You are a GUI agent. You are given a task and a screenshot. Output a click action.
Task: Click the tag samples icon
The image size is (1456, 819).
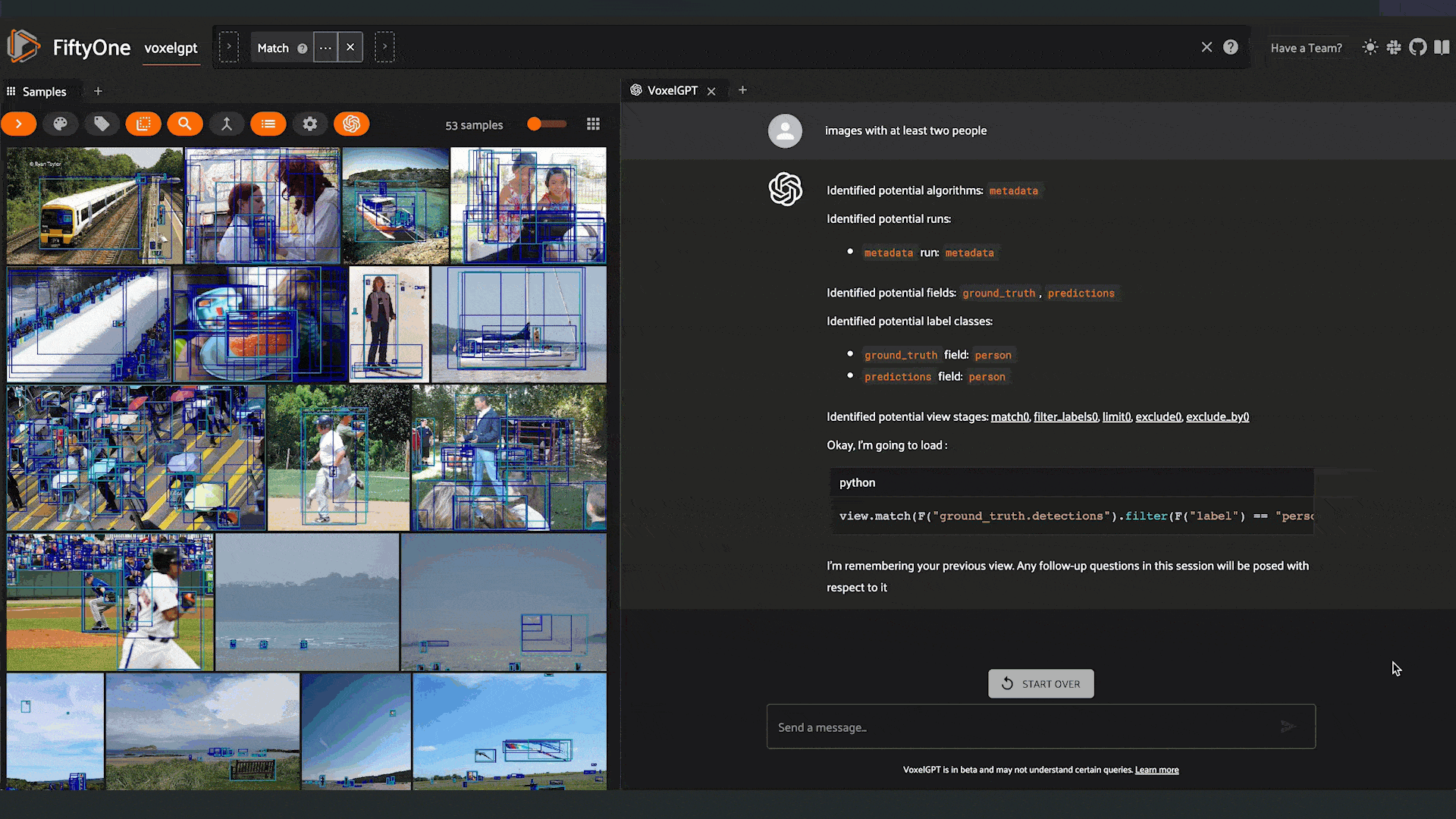click(102, 124)
